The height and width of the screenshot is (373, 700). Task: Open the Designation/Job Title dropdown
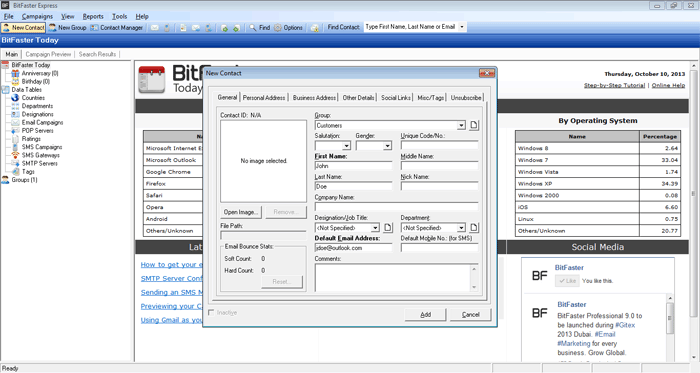click(x=375, y=228)
